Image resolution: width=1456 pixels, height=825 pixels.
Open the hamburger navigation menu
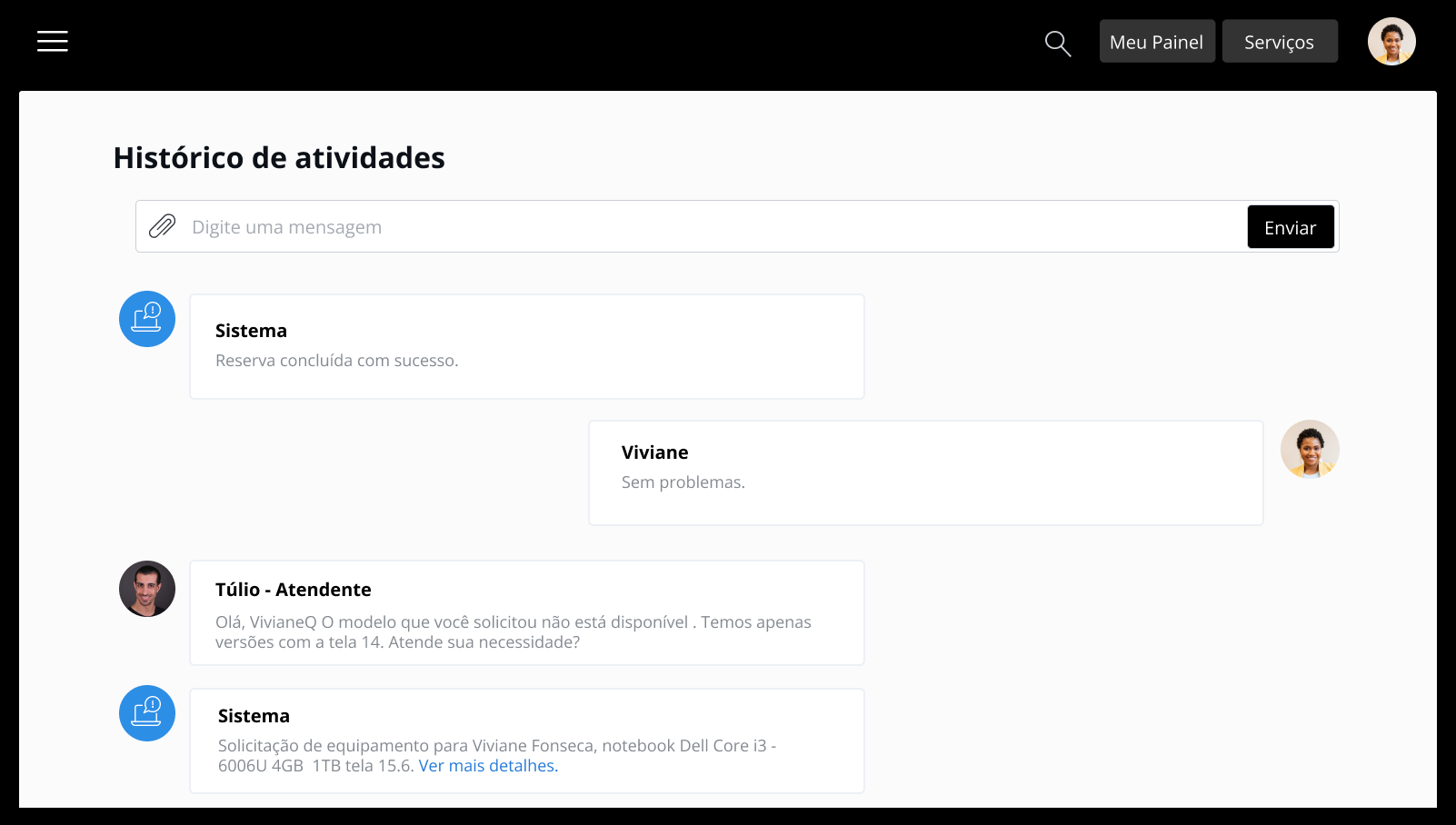pos(53,41)
